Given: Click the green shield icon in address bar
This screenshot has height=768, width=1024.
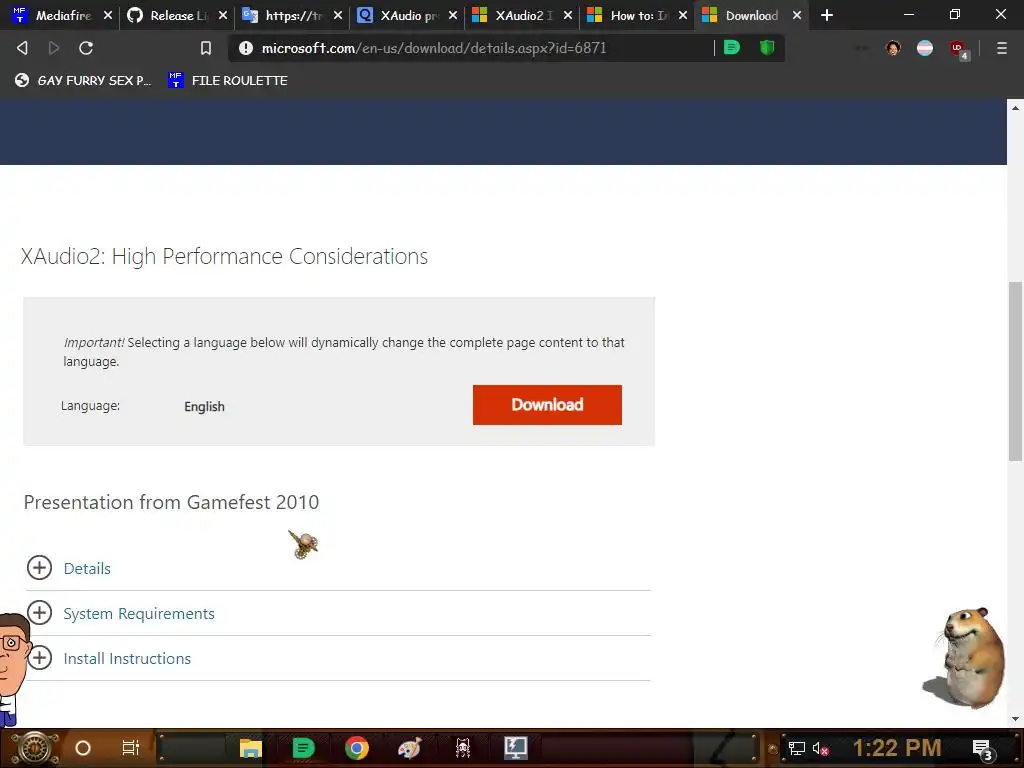Looking at the screenshot, I should tap(767, 47).
